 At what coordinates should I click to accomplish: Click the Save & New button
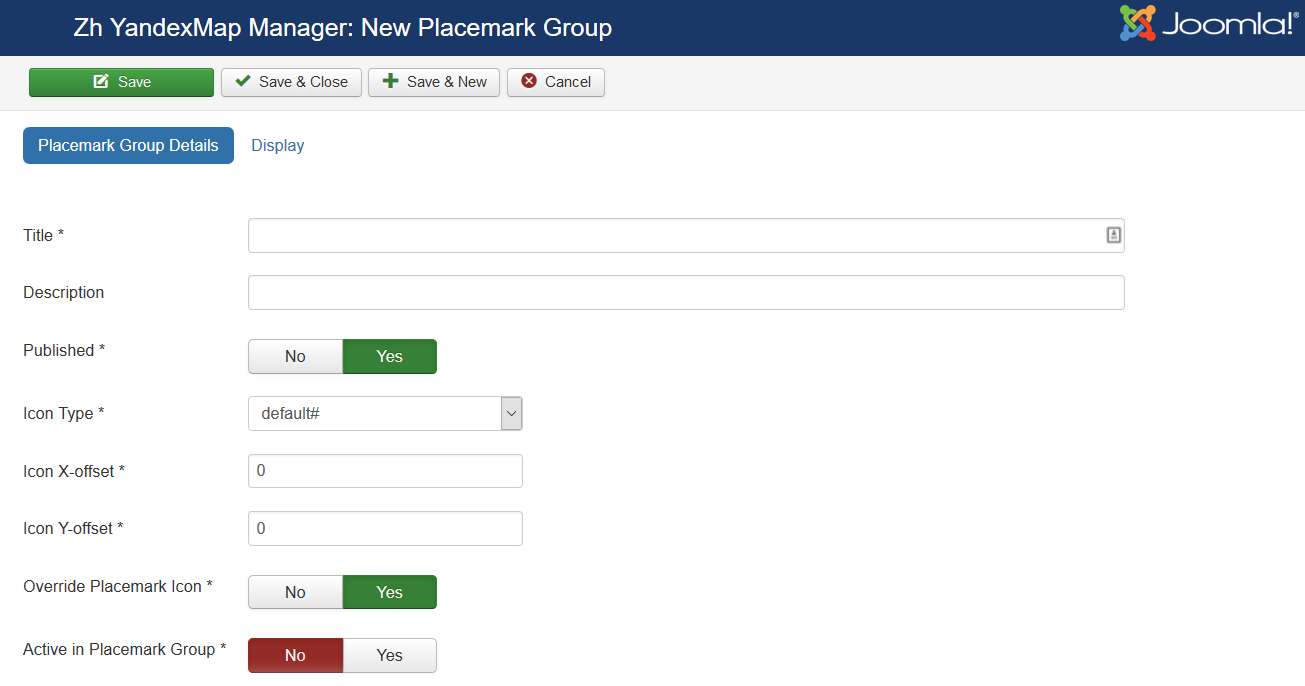(434, 82)
